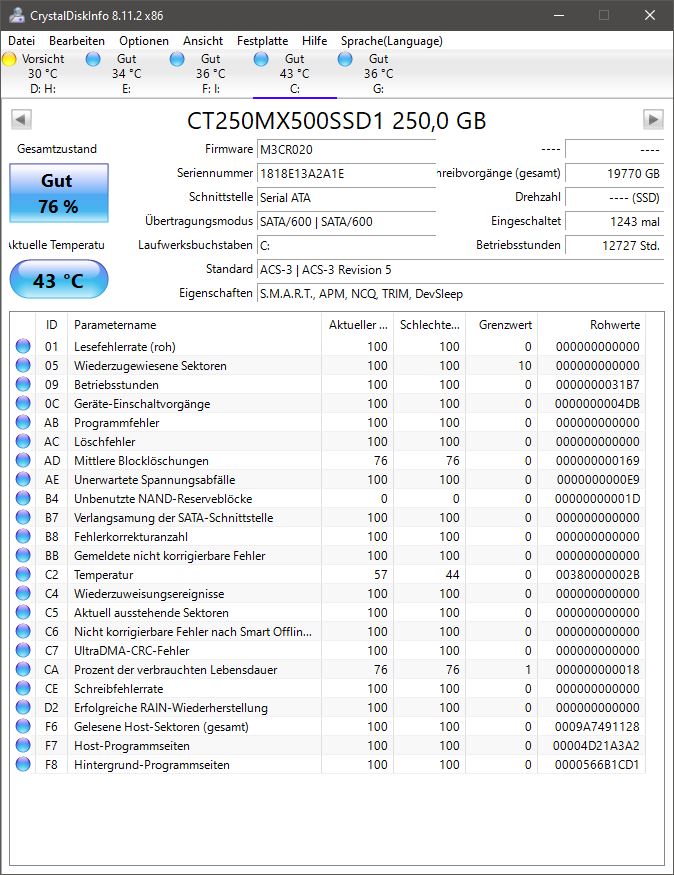Open the Bearbeiten menu
The height and width of the screenshot is (875, 674).
76,41
